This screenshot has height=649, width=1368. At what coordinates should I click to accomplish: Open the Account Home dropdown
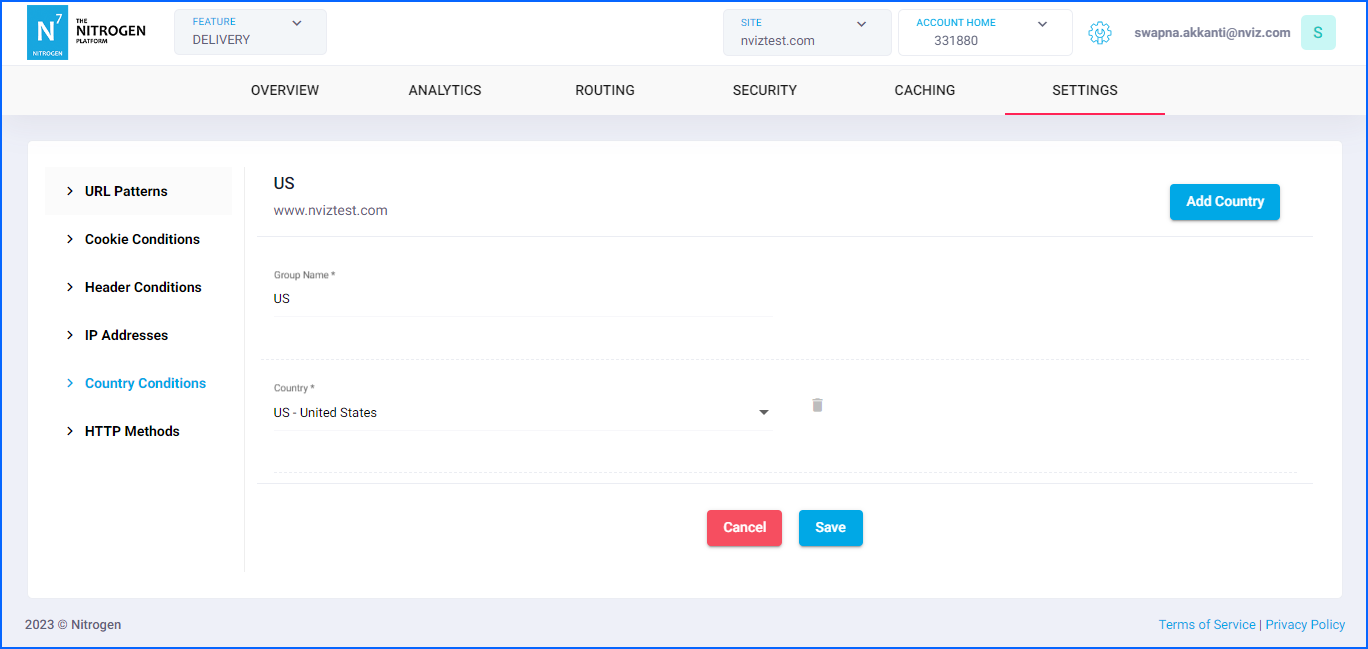[x=984, y=32]
